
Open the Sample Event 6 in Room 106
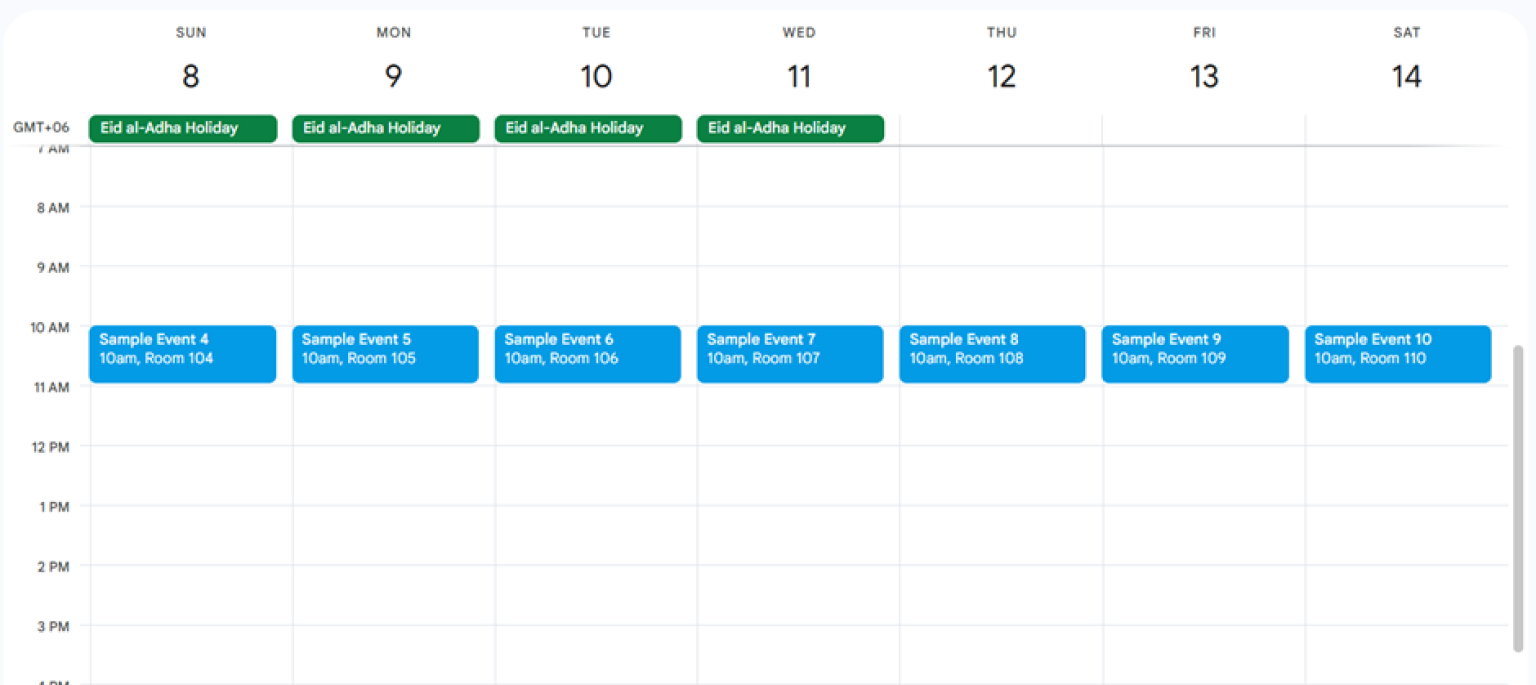tap(587, 353)
